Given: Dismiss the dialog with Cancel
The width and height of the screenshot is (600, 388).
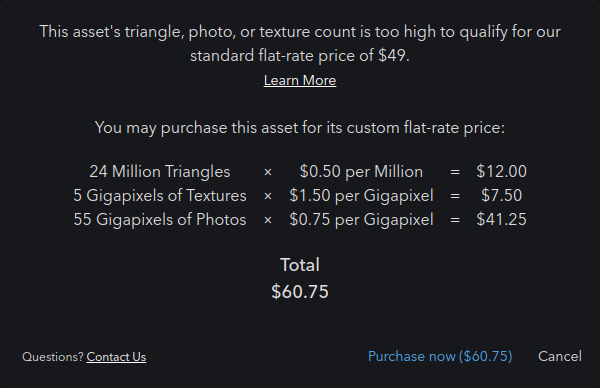Looking at the screenshot, I should tap(559, 356).
